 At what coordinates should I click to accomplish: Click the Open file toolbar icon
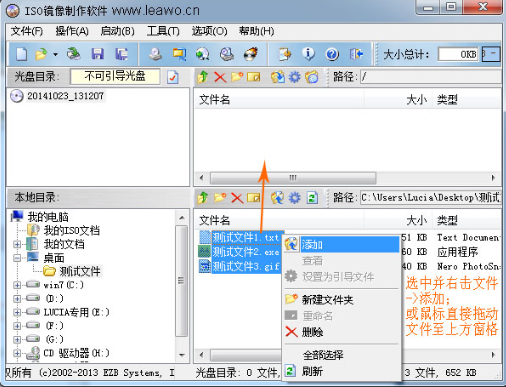tap(41, 54)
